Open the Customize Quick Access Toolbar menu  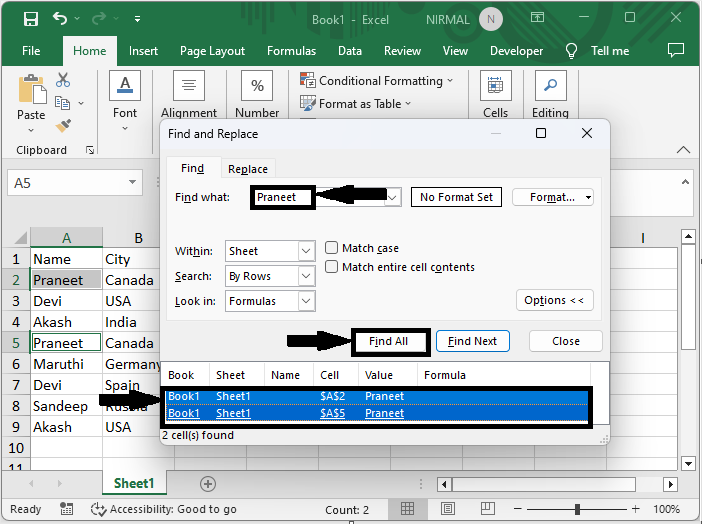pos(137,19)
